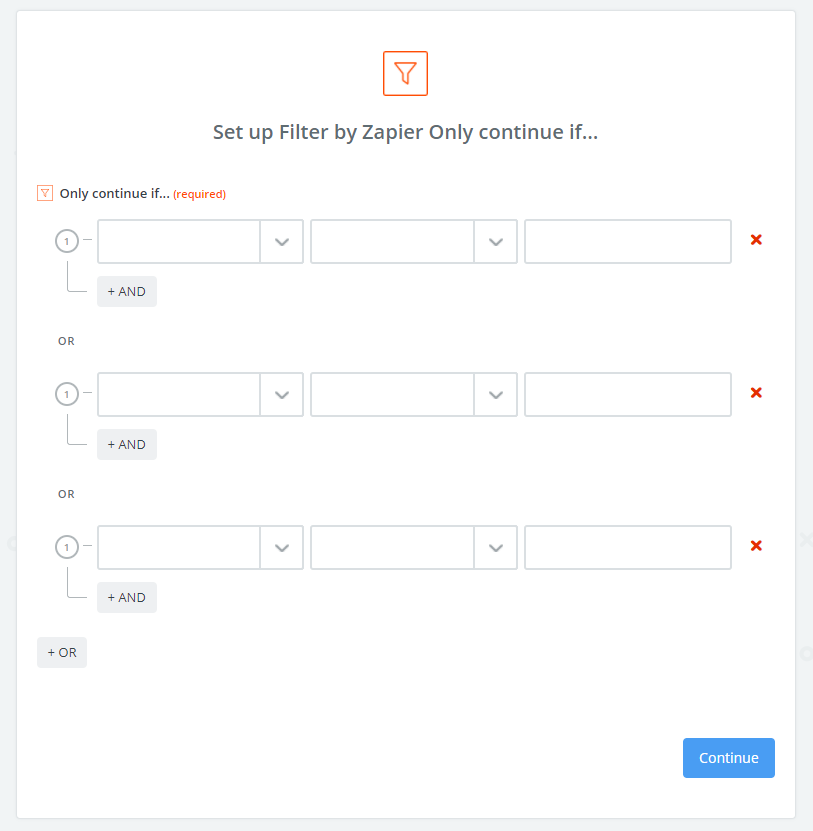Remove the first filter rule with red X

[756, 240]
